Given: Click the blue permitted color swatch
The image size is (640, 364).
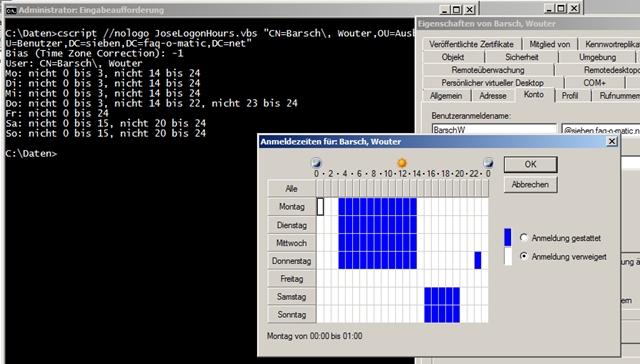Looking at the screenshot, I should tap(508, 237).
